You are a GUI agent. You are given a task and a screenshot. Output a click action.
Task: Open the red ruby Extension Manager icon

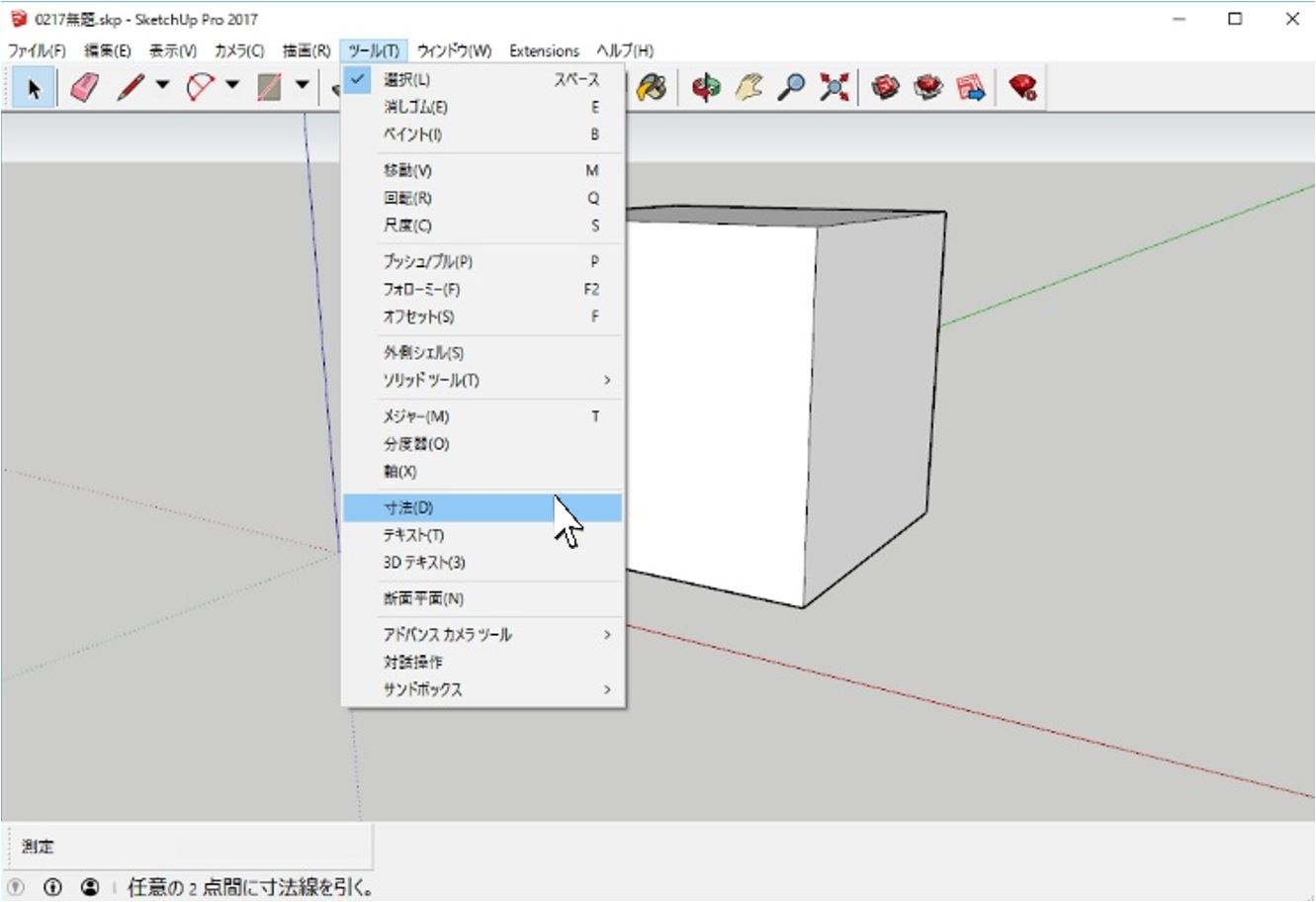[x=1023, y=88]
